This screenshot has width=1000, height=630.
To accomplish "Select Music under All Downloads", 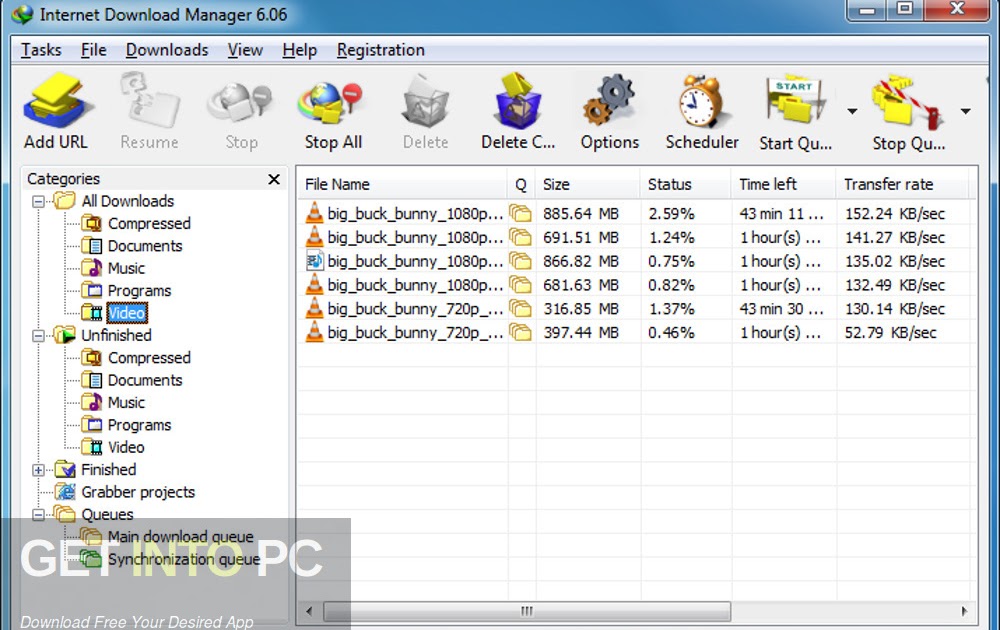I will [126, 268].
